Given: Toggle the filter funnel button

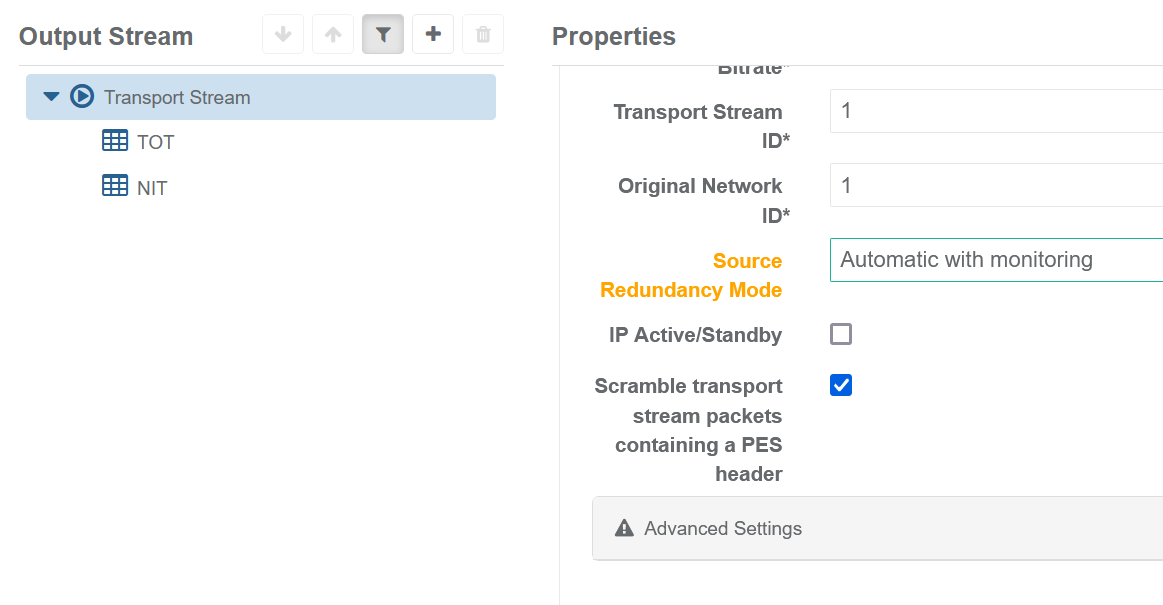Looking at the screenshot, I should click(383, 35).
